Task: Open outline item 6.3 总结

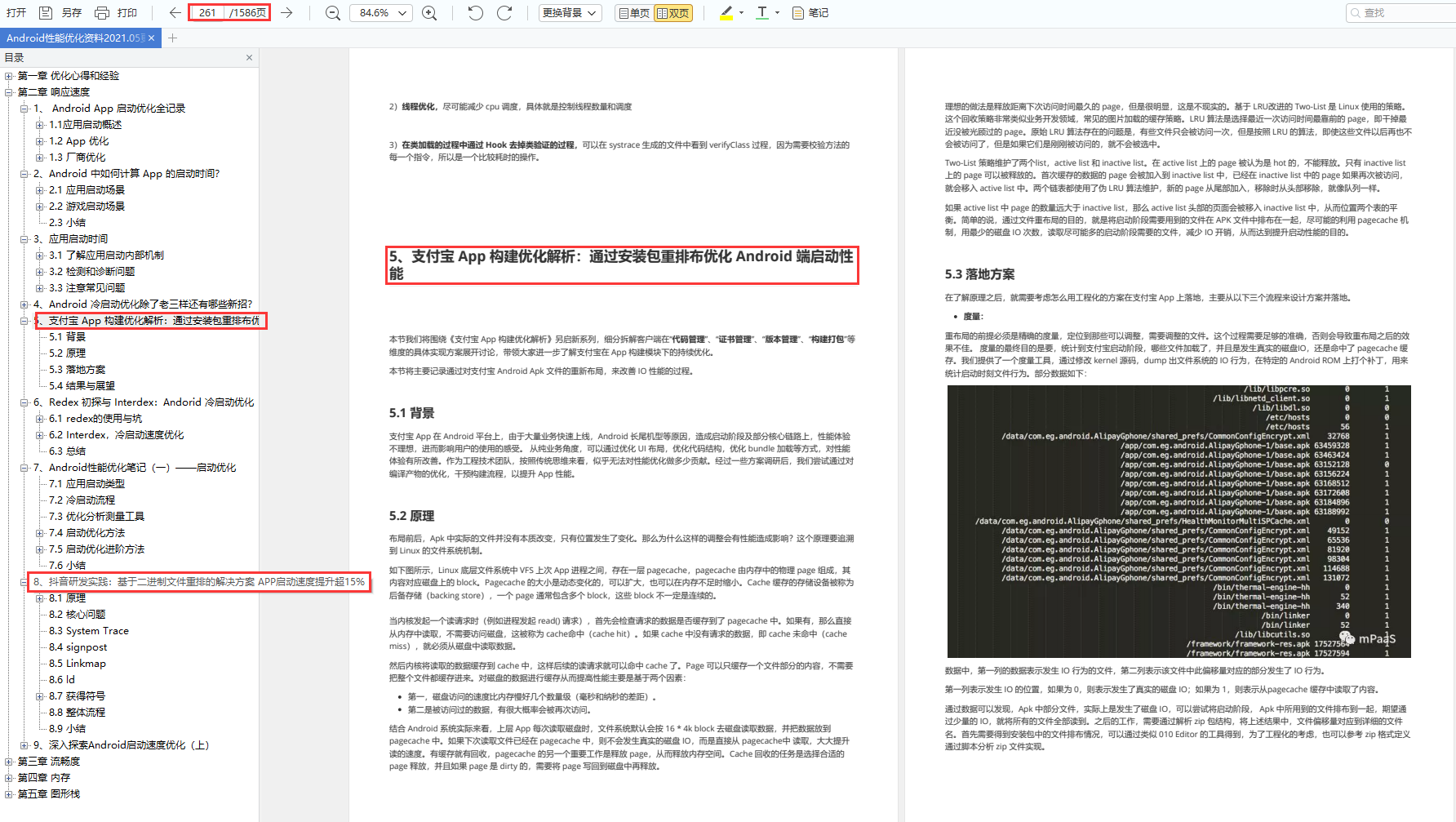Action: (67, 451)
